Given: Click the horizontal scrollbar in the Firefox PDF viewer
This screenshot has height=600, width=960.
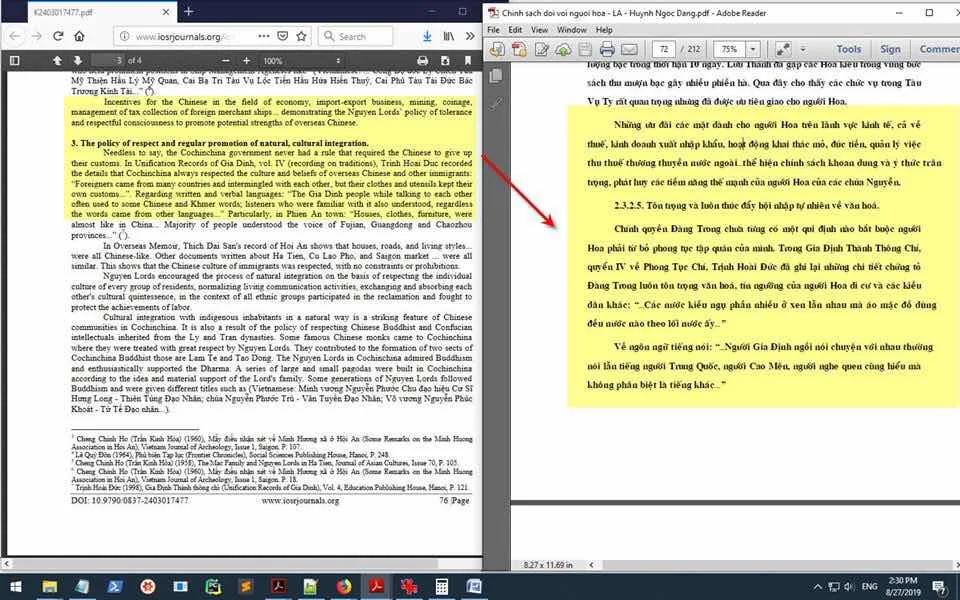Looking at the screenshot, I should click(x=225, y=563).
